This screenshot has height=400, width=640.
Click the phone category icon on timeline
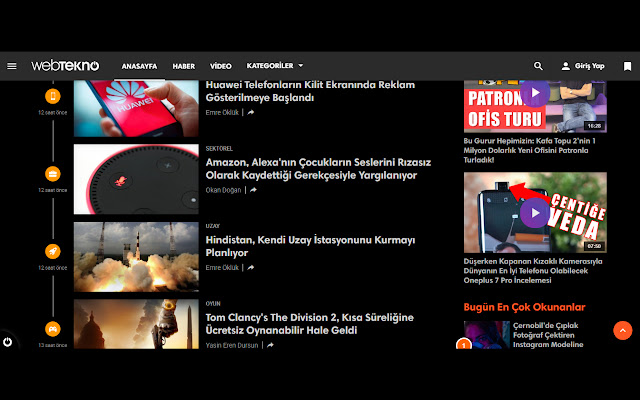coord(52,97)
